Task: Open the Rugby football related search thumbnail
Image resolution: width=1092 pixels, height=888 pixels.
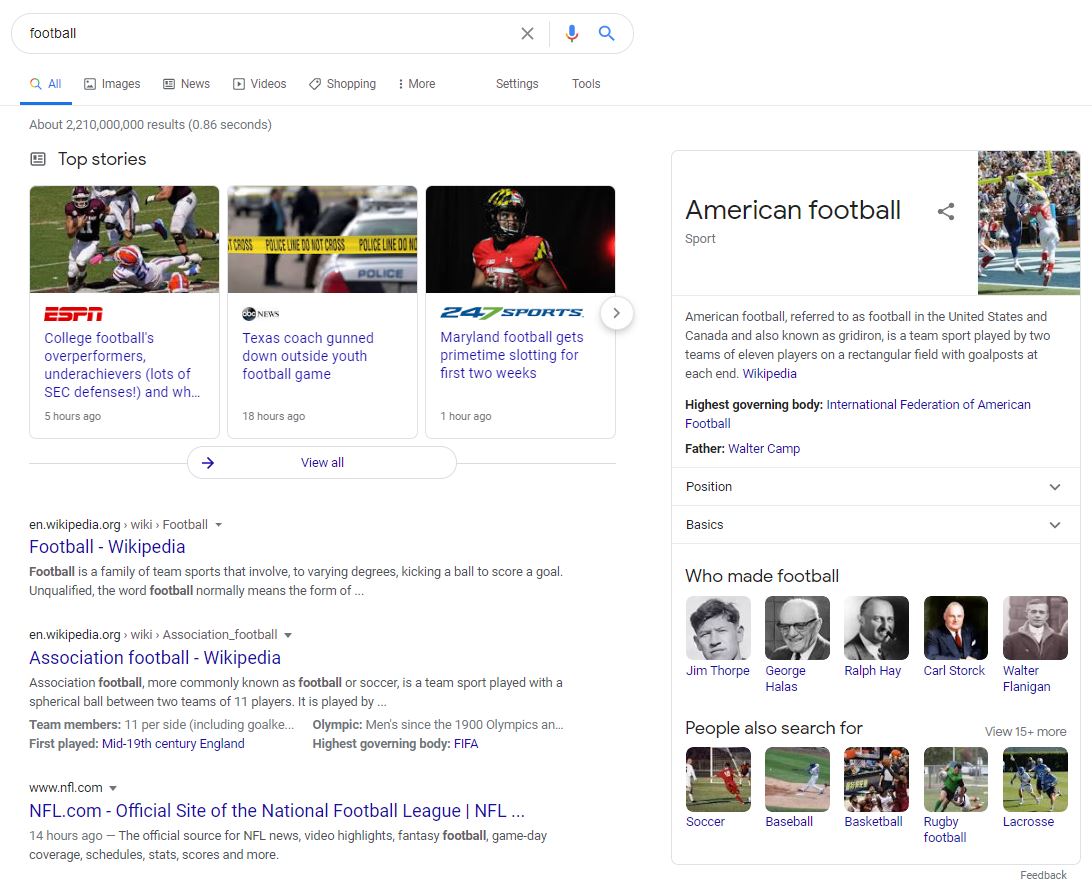Action: coord(956,779)
